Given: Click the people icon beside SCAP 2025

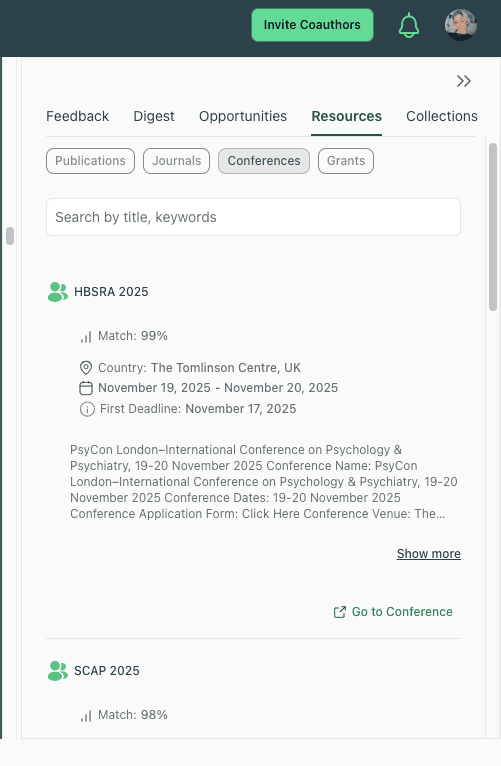Looking at the screenshot, I should pos(58,671).
